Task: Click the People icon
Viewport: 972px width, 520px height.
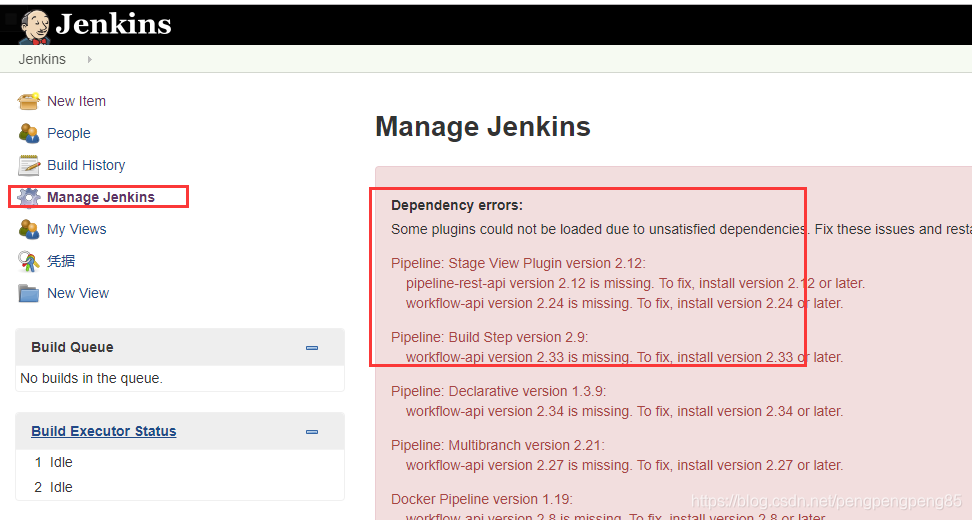Action: tap(29, 133)
